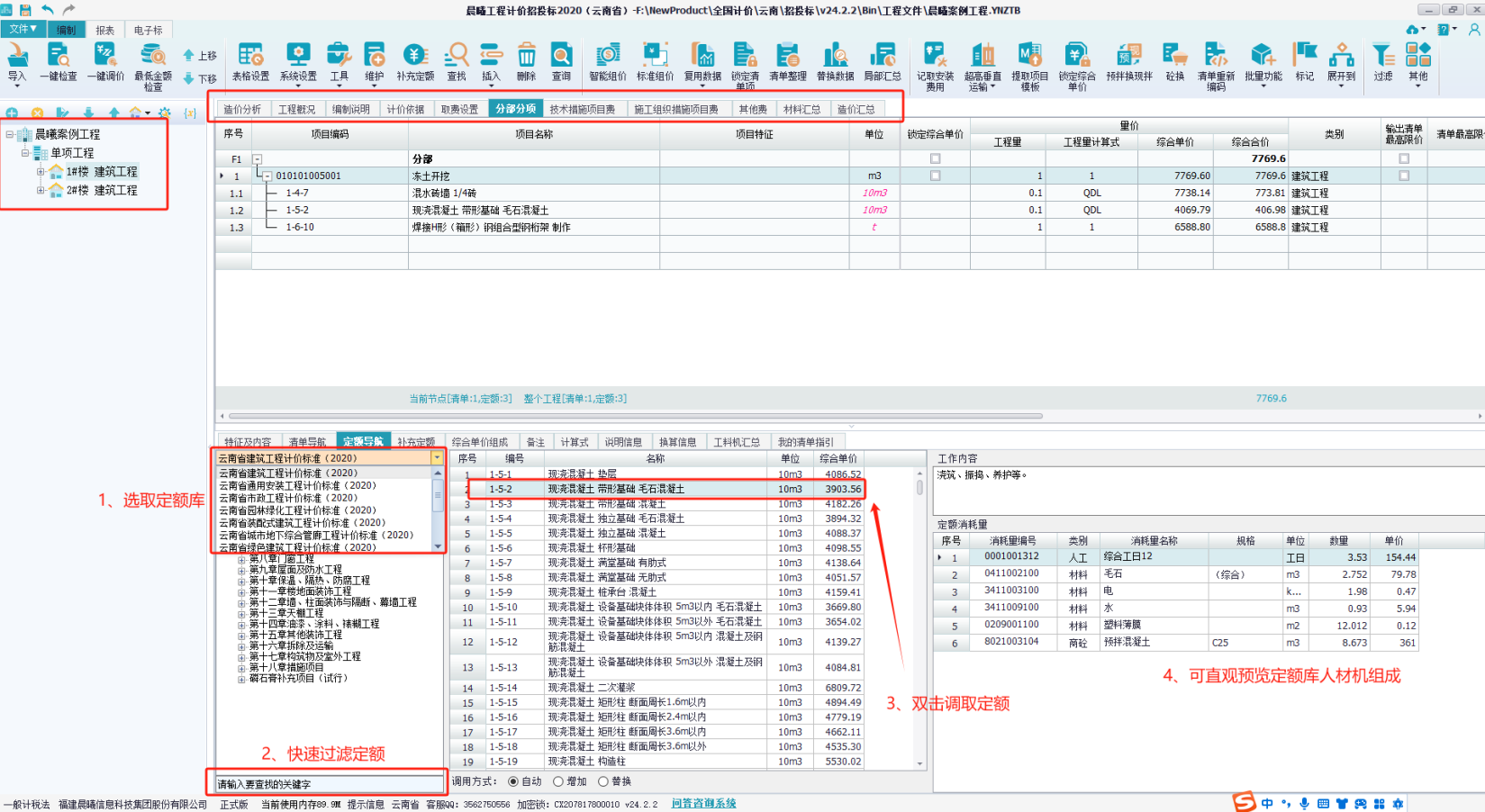Select 云南省通用安装工程计价标准 library option
The width and height of the screenshot is (1485, 812).
(x=297, y=485)
